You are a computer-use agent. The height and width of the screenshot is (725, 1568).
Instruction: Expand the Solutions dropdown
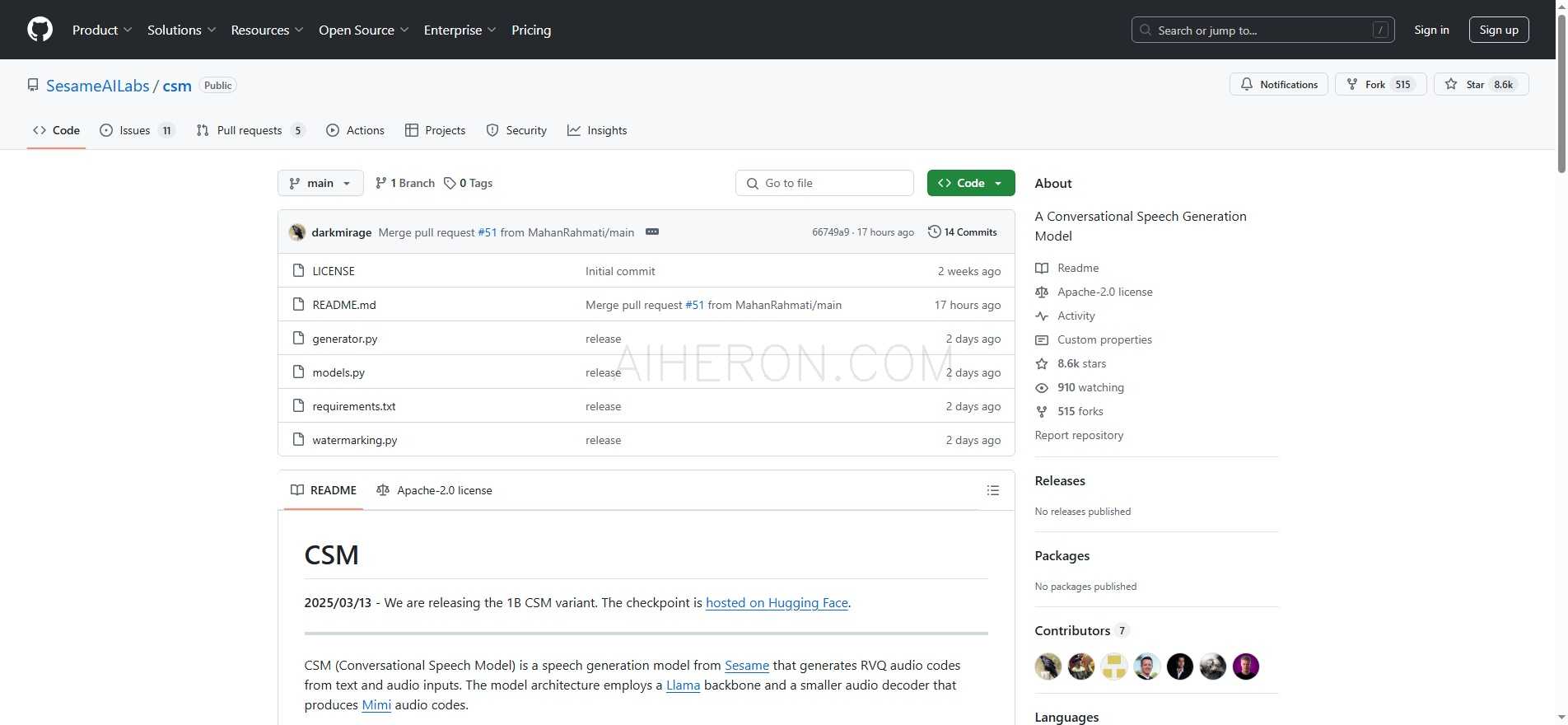click(181, 30)
